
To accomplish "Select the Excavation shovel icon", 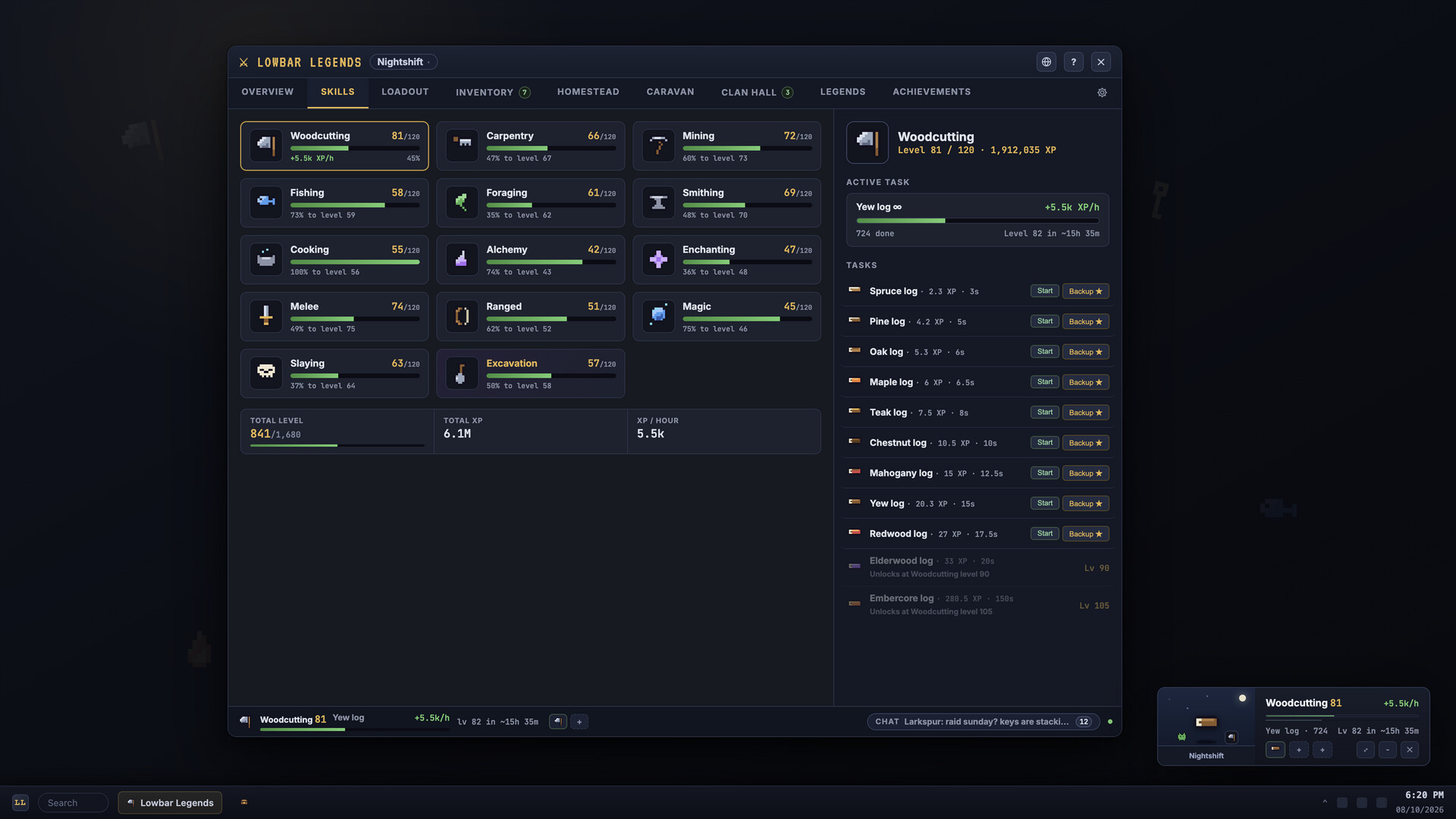I will (x=462, y=373).
